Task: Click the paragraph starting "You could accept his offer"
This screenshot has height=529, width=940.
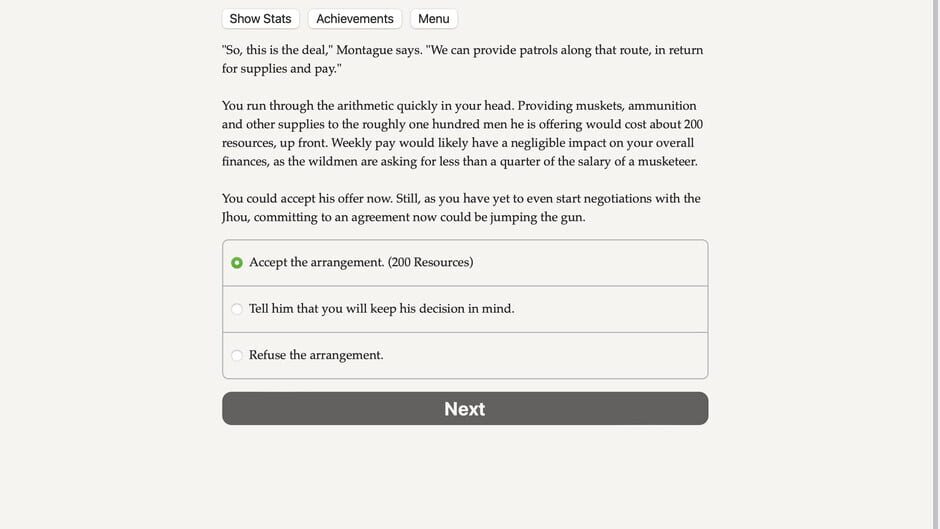Action: coord(464,207)
